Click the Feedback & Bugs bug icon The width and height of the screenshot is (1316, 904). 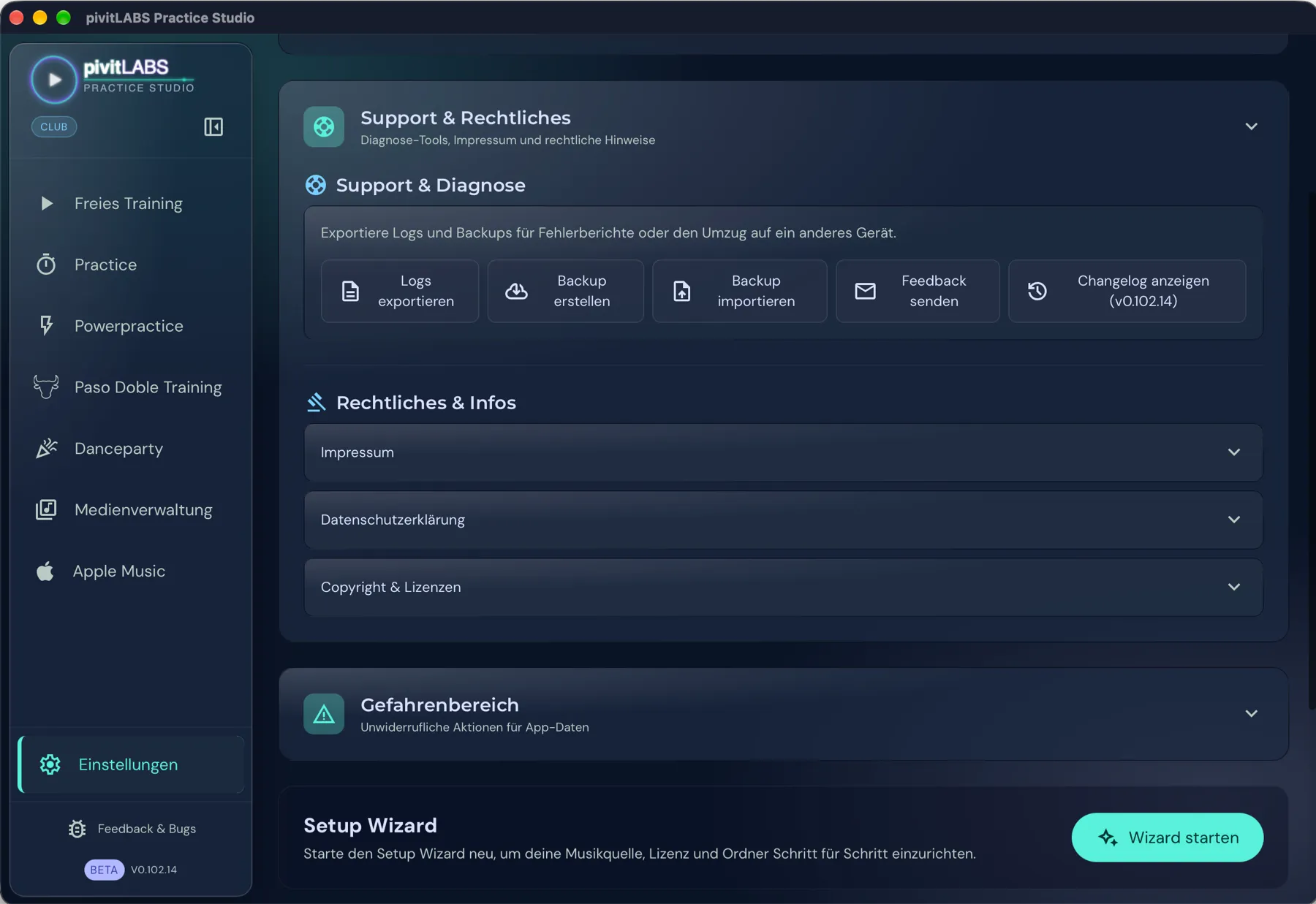[x=77, y=829]
